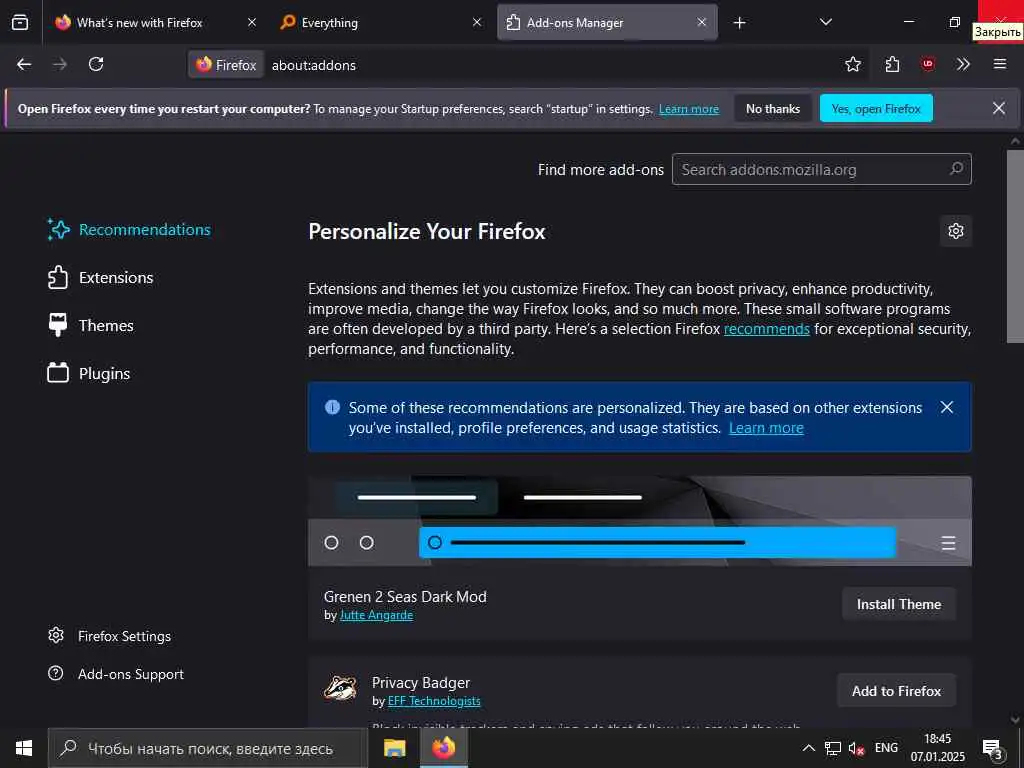Click Yes, open Firefox button
The width and height of the screenshot is (1024, 768).
pos(876,108)
